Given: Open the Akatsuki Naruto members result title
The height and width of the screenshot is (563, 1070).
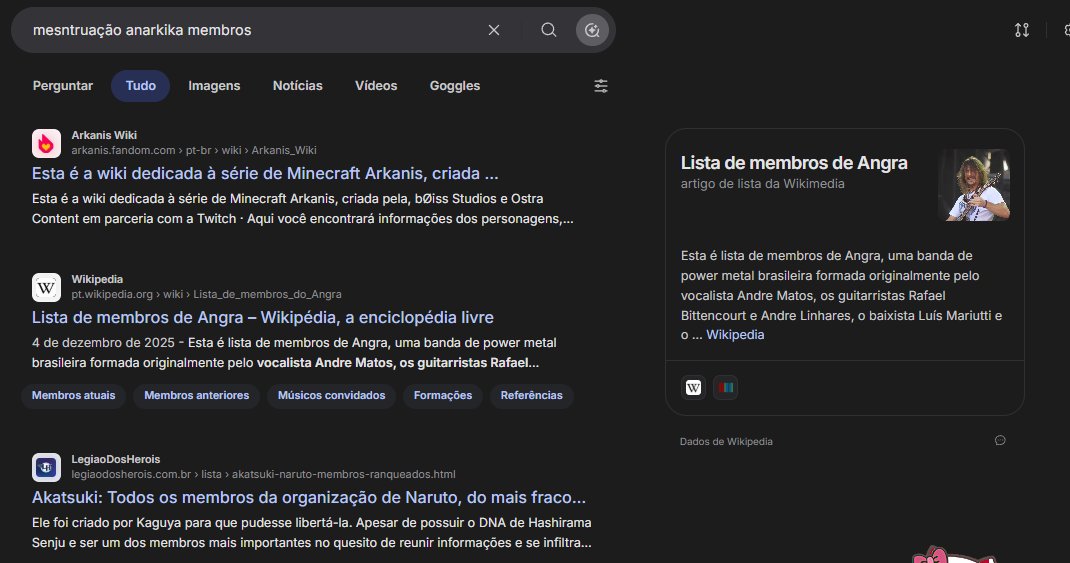Looking at the screenshot, I should [x=308, y=497].
